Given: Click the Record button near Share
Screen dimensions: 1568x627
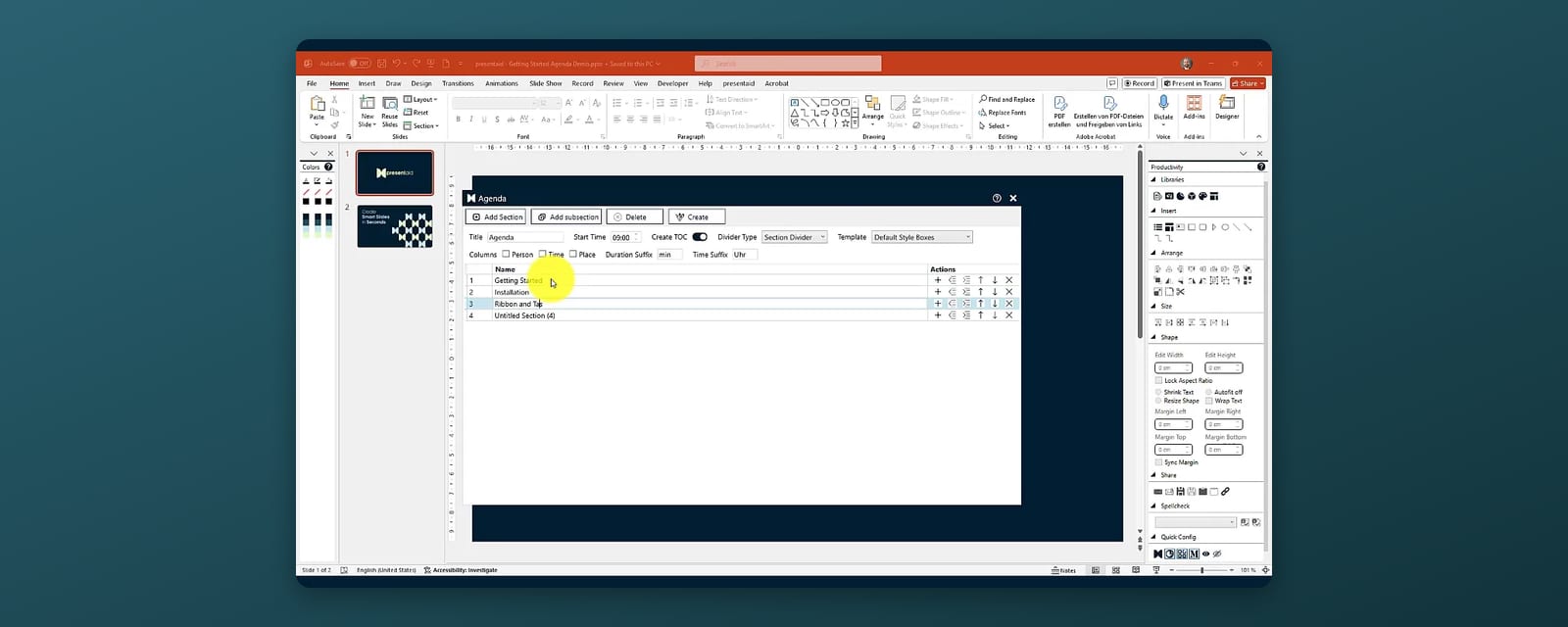Looking at the screenshot, I should click(x=1140, y=83).
